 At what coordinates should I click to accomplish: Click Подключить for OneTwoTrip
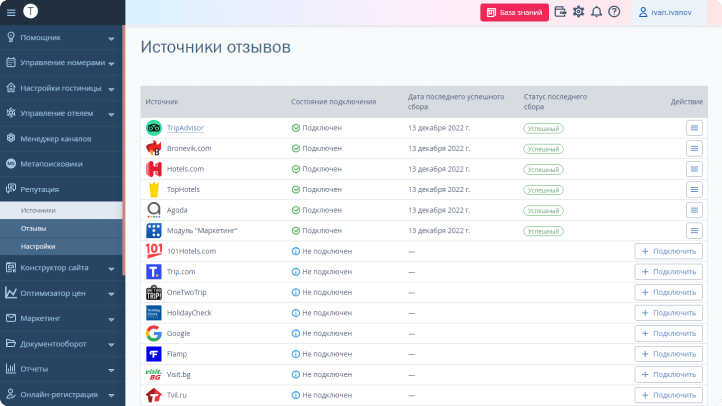click(x=669, y=292)
